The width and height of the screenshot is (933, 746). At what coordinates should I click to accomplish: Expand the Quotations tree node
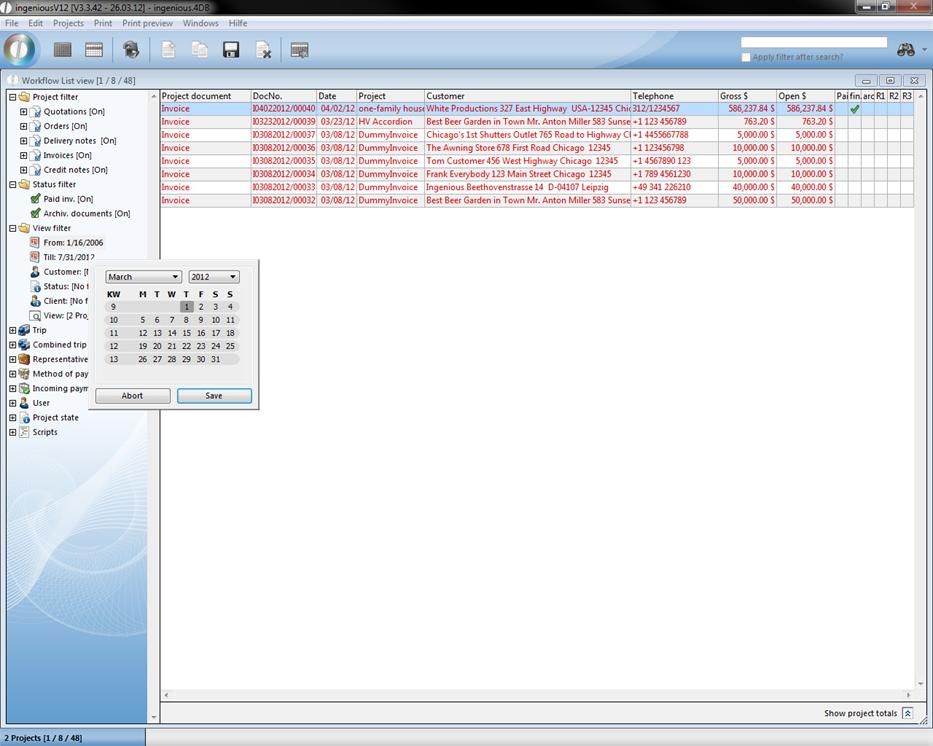[23, 112]
